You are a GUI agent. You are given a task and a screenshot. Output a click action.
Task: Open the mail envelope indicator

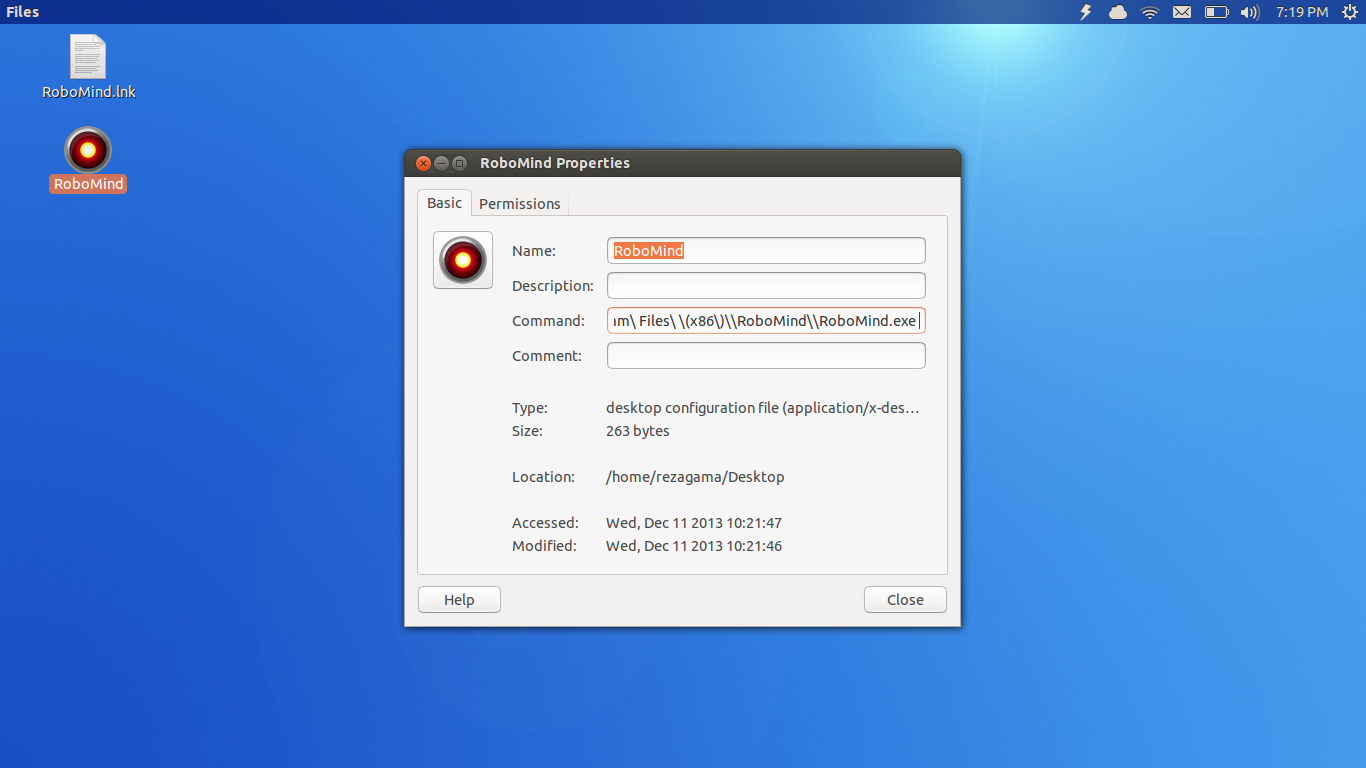[1182, 12]
